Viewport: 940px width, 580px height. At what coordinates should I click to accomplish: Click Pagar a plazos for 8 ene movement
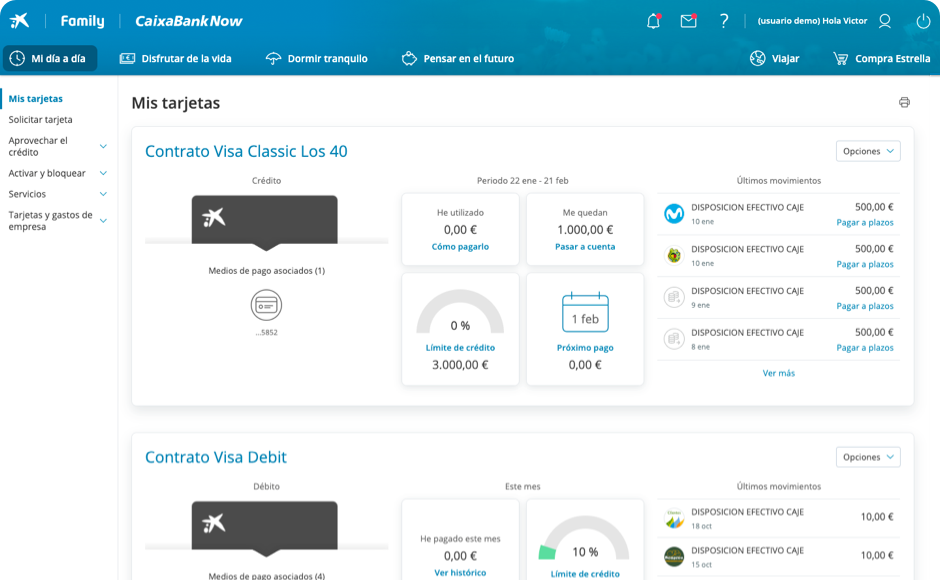[x=865, y=348]
